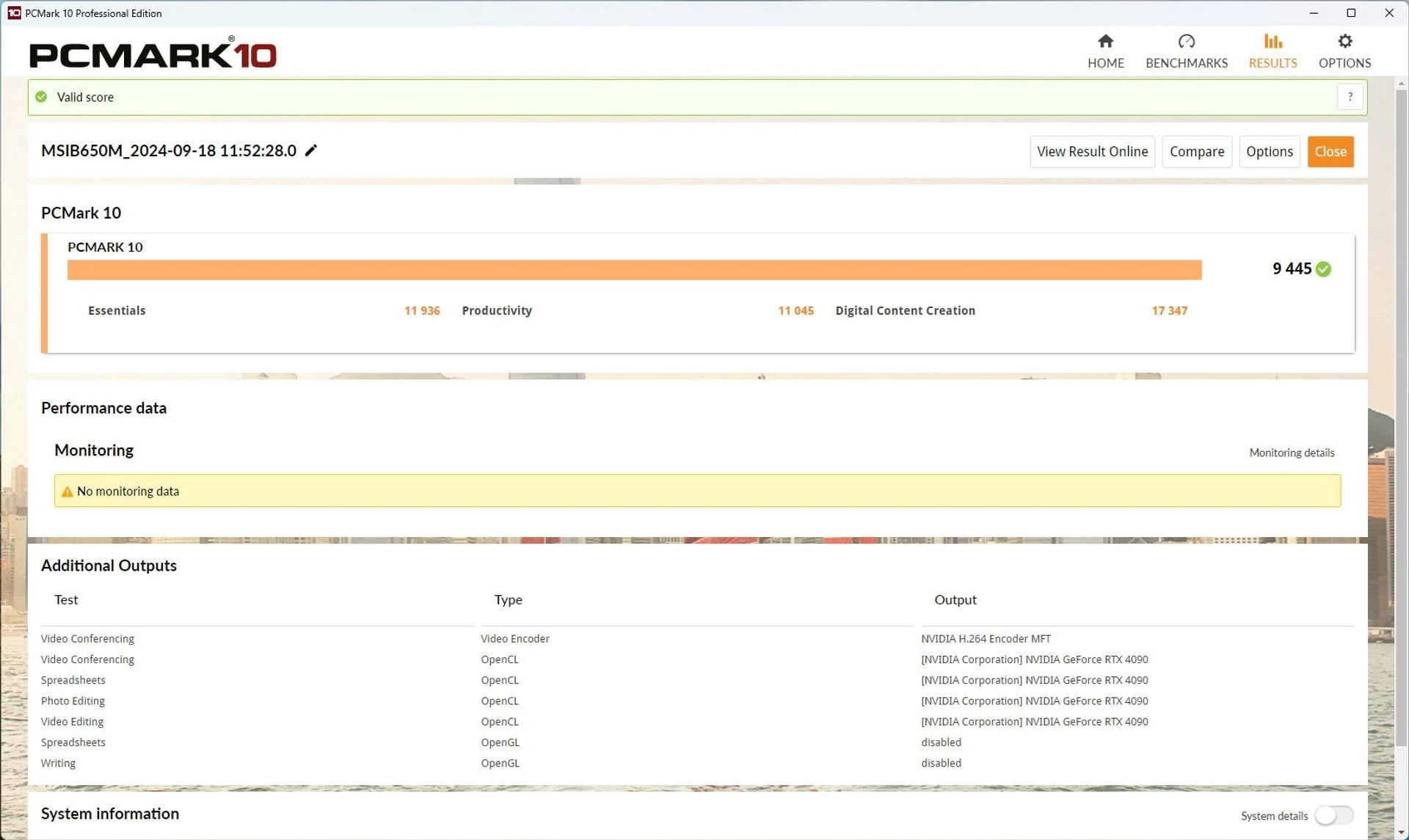Click the System information heading

coord(110,814)
